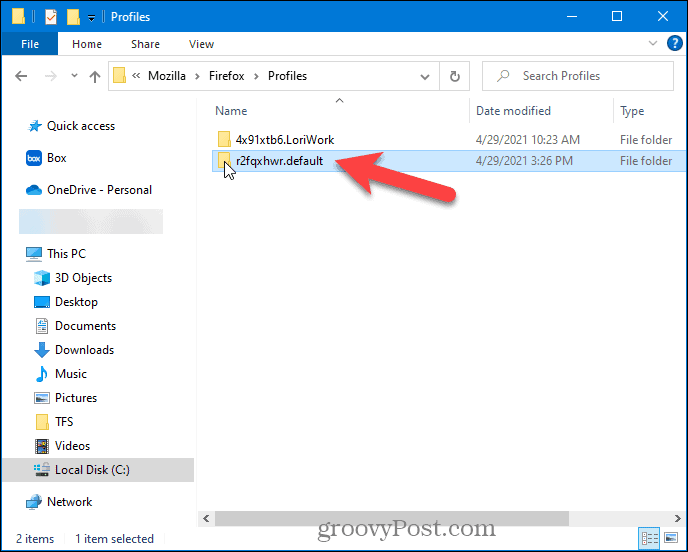Screen dimensions: 688x552
Task: Click the Downloads arrow icon
Action: (x=42, y=350)
